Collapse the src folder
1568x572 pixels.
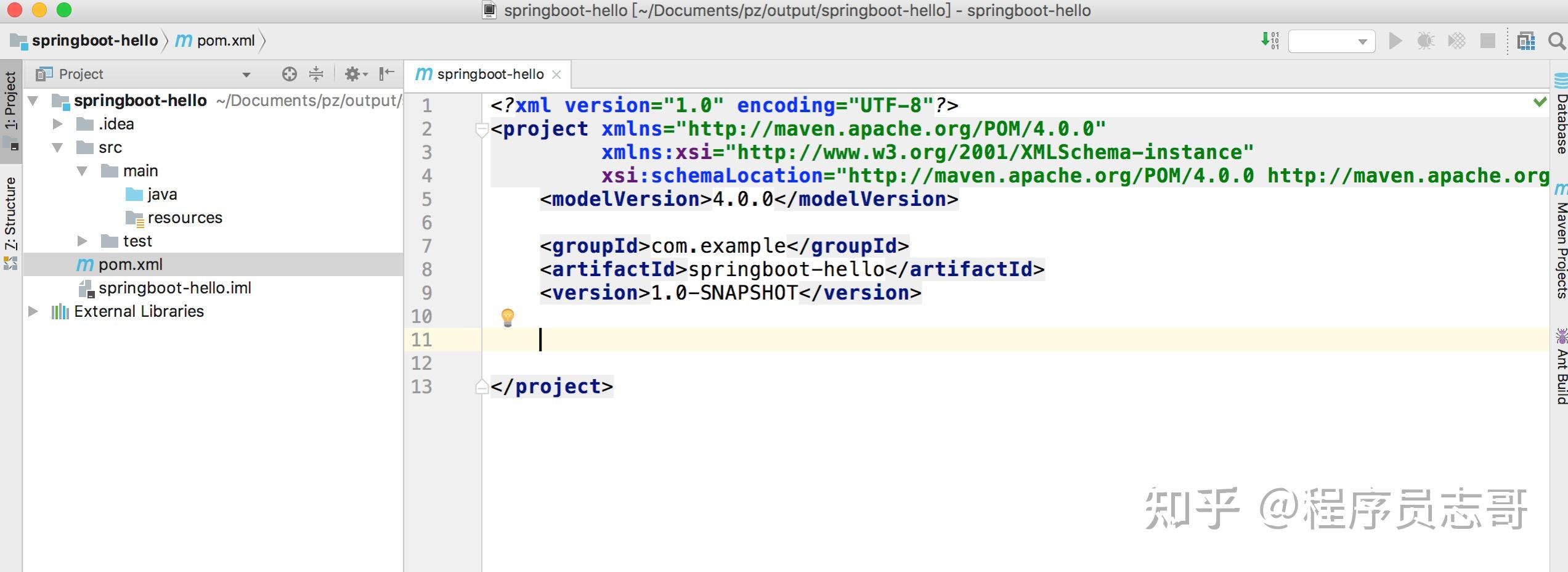(58, 147)
